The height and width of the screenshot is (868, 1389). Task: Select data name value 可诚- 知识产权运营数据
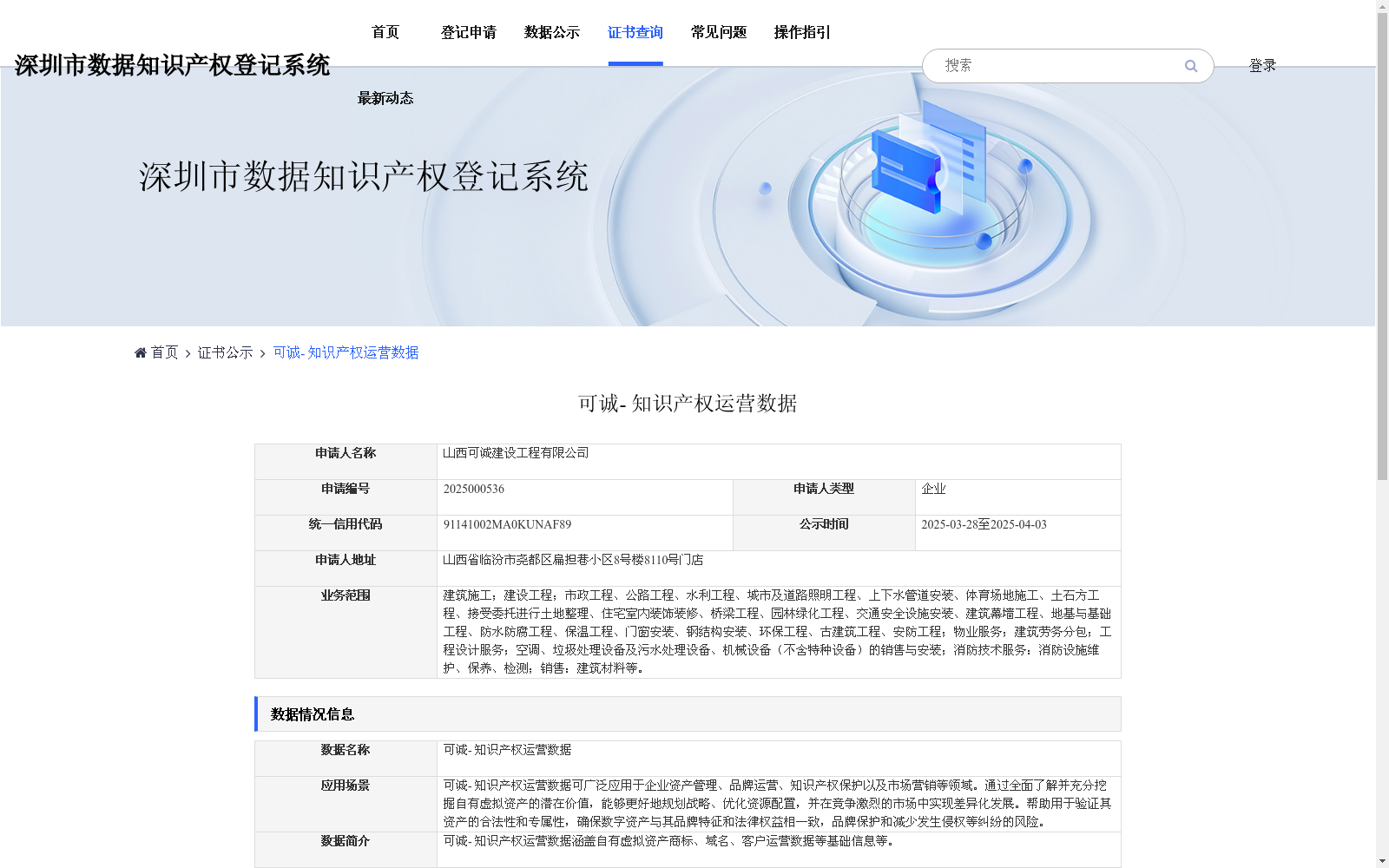click(507, 750)
